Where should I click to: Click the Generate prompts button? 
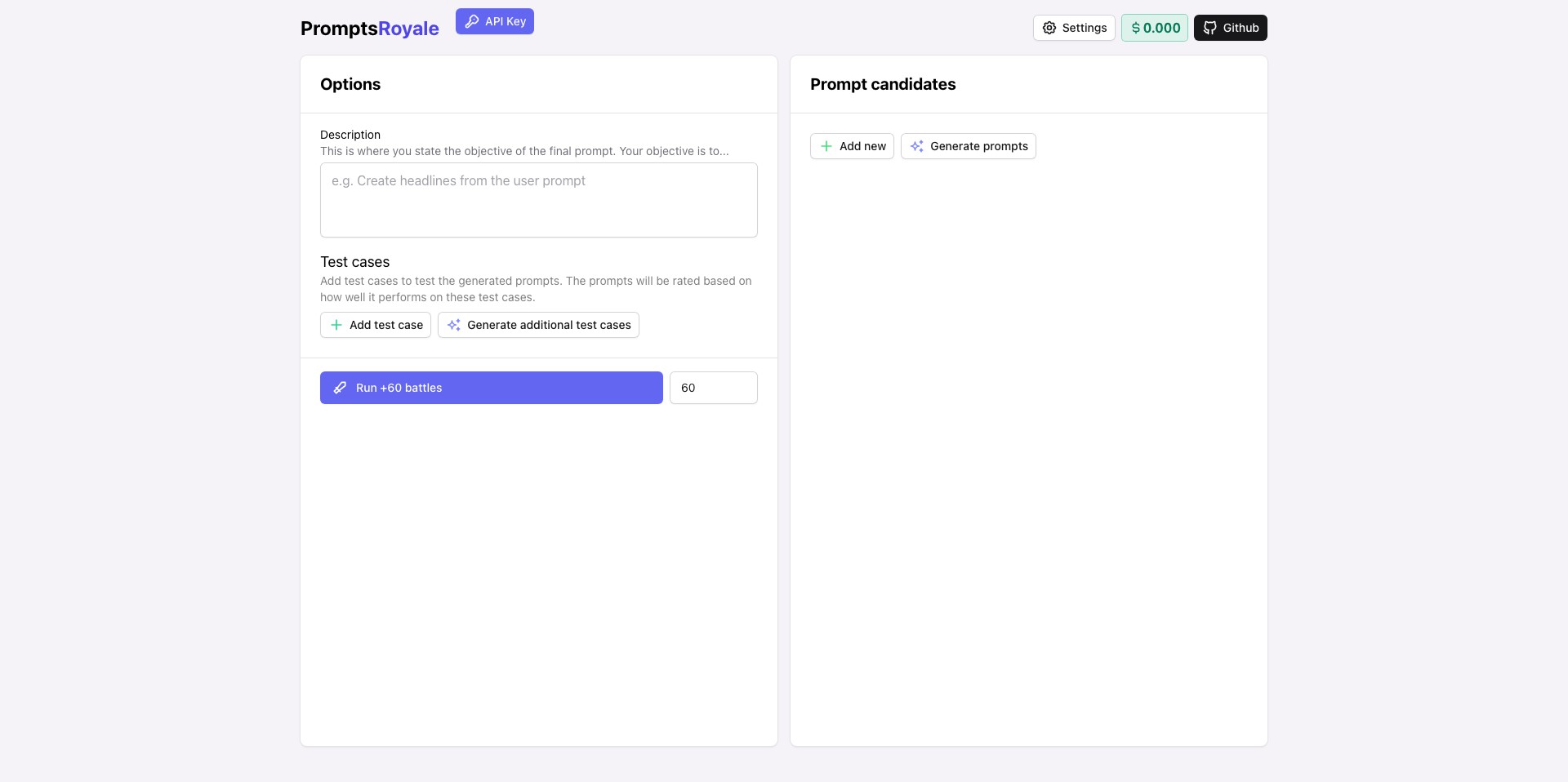click(x=969, y=146)
